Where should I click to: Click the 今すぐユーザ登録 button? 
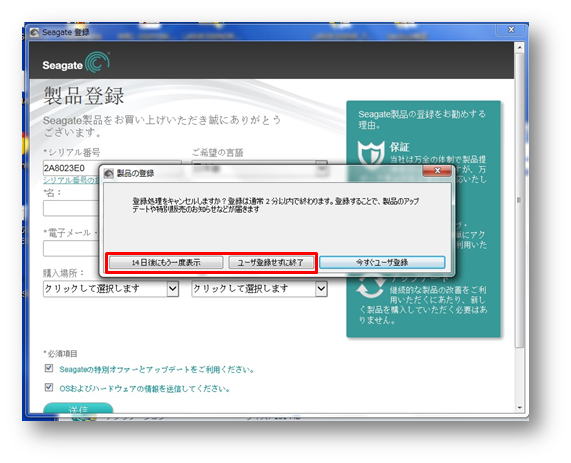[x=382, y=262]
